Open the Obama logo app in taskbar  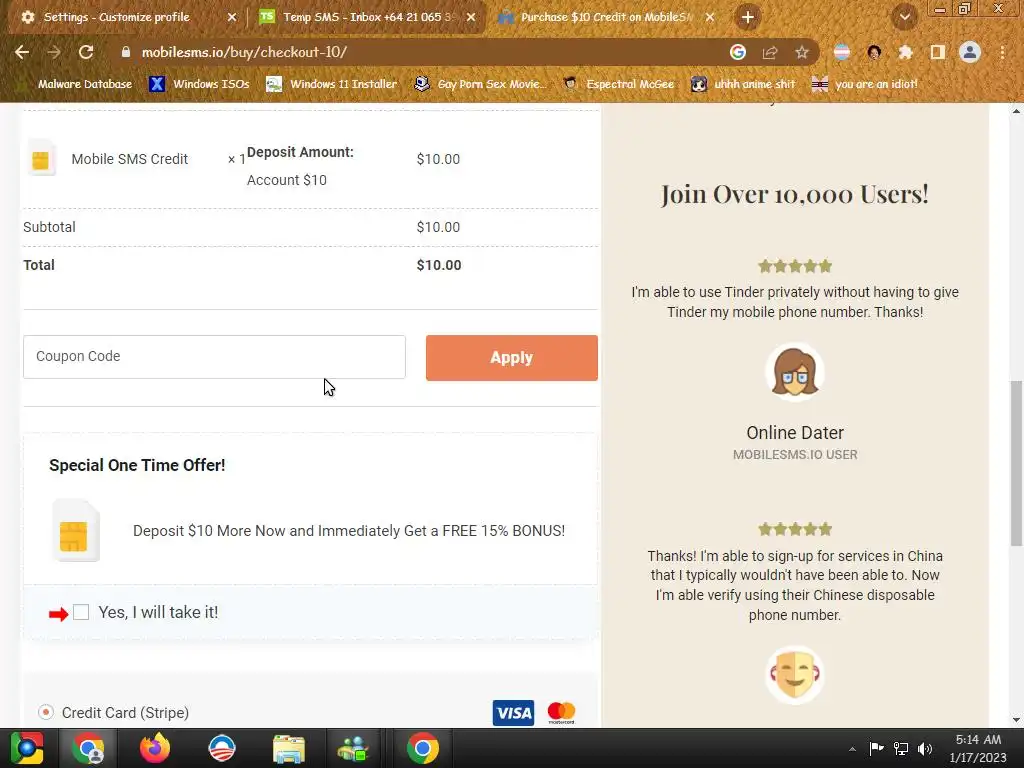pos(222,748)
